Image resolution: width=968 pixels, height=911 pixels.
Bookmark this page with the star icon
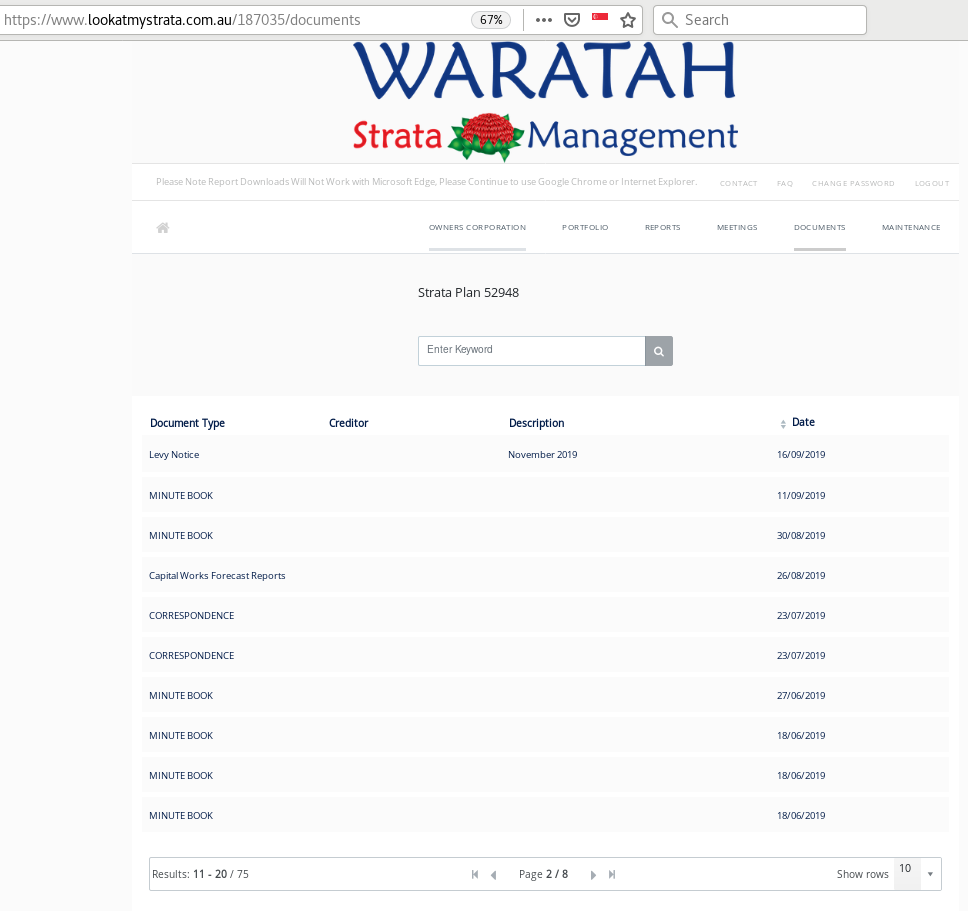pyautogui.click(x=628, y=20)
